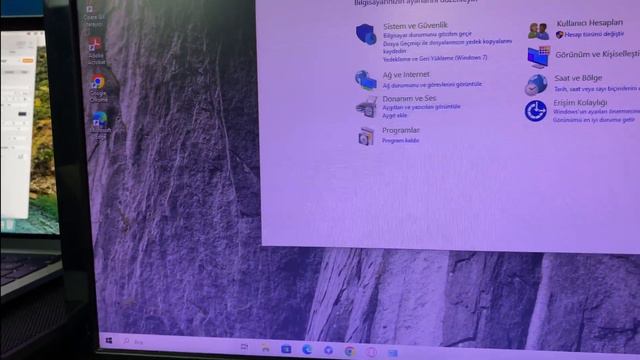The width and height of the screenshot is (640, 360).
Task: Click the Aygıt ekle link
Action: [x=394, y=116]
